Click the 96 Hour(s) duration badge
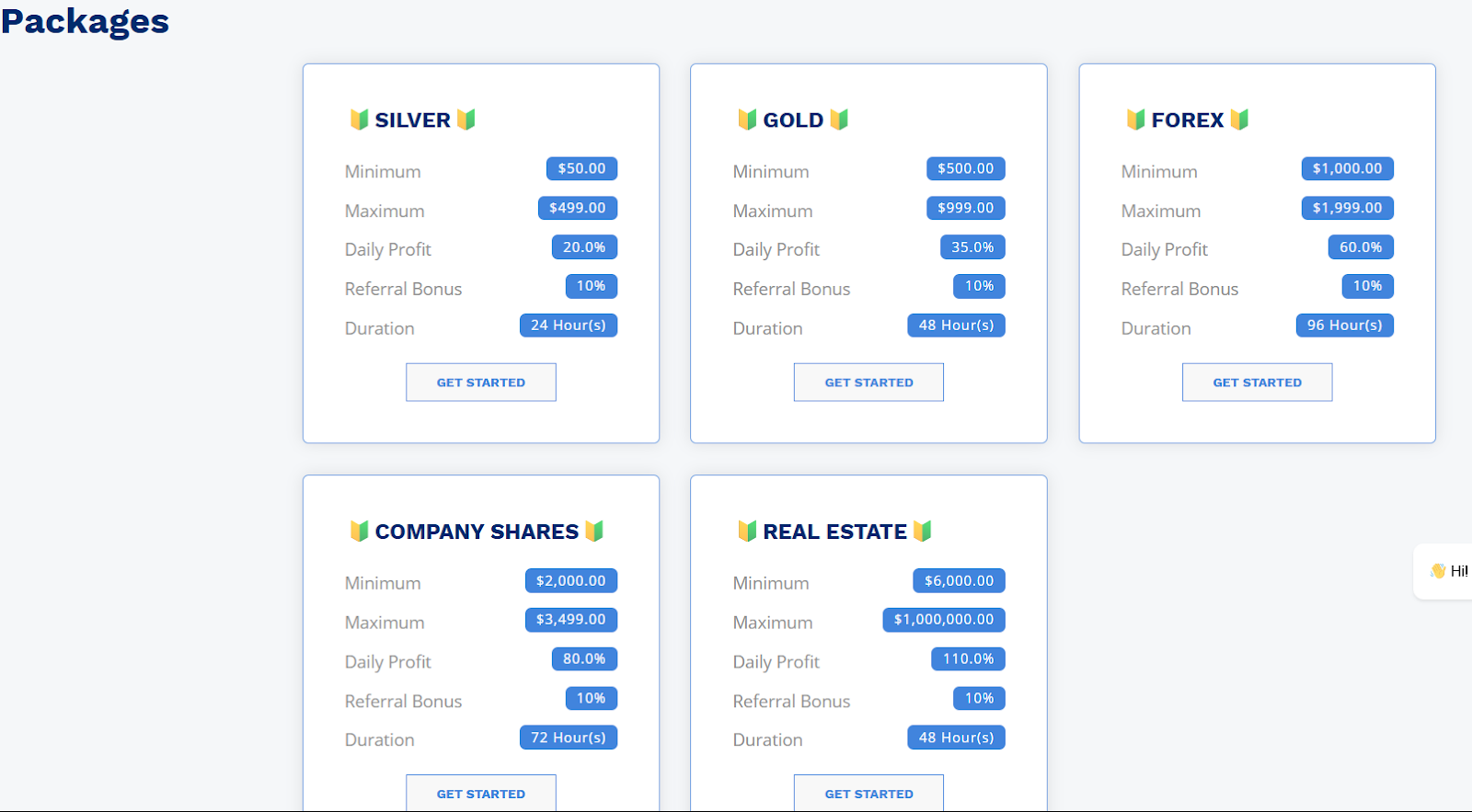1472x812 pixels. (x=1345, y=326)
